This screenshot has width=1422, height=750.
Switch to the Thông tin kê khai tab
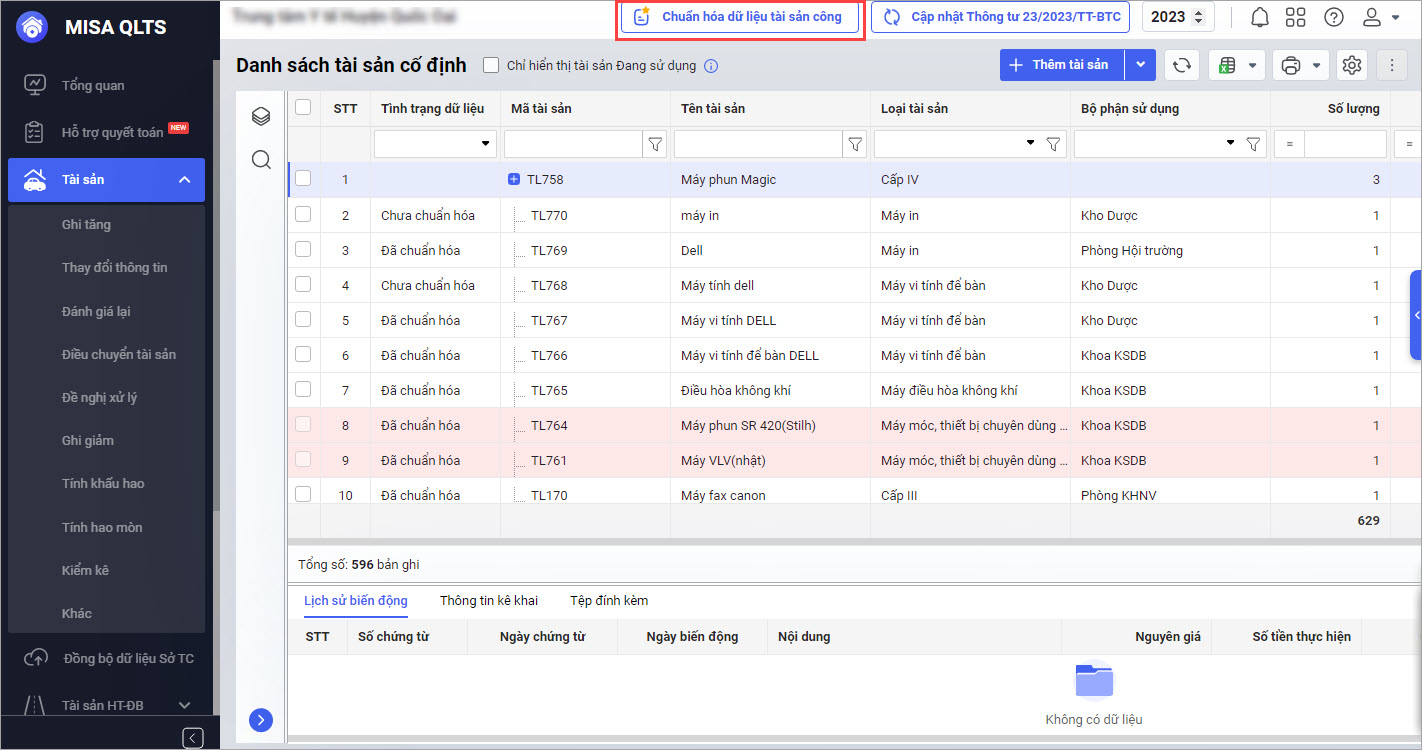[x=488, y=600]
